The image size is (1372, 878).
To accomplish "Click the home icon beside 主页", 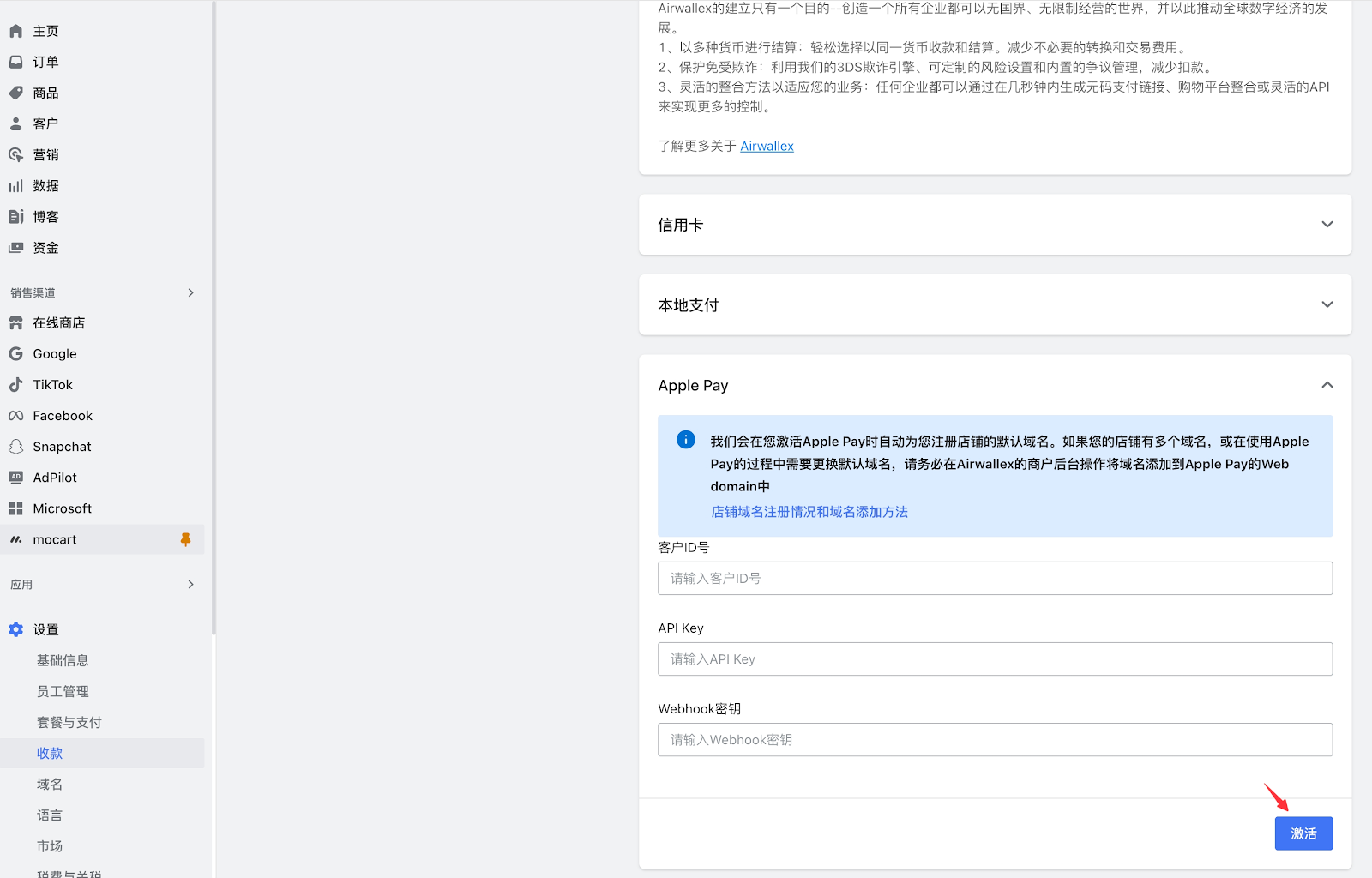I will coord(15,31).
